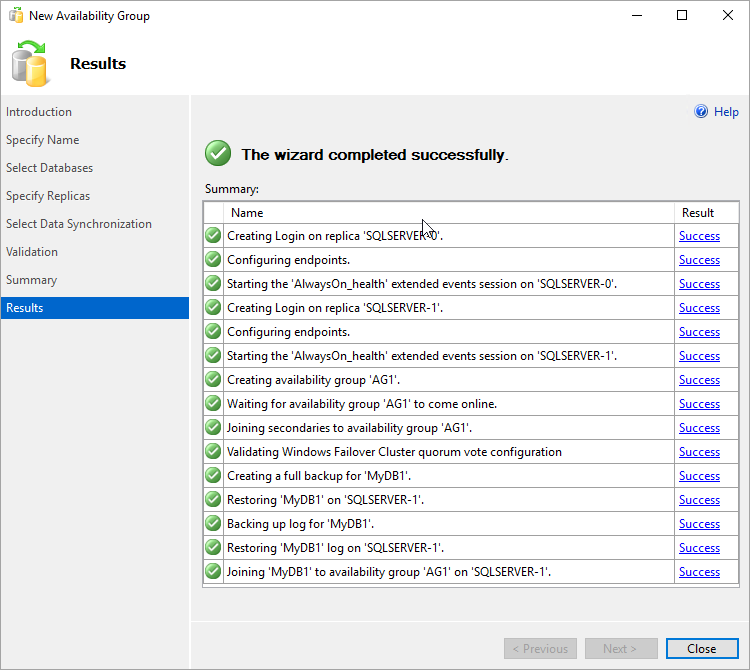Viewport: 750px width, 670px height.
Task: Click the blue Help question mark icon
Action: pyautogui.click(x=701, y=112)
